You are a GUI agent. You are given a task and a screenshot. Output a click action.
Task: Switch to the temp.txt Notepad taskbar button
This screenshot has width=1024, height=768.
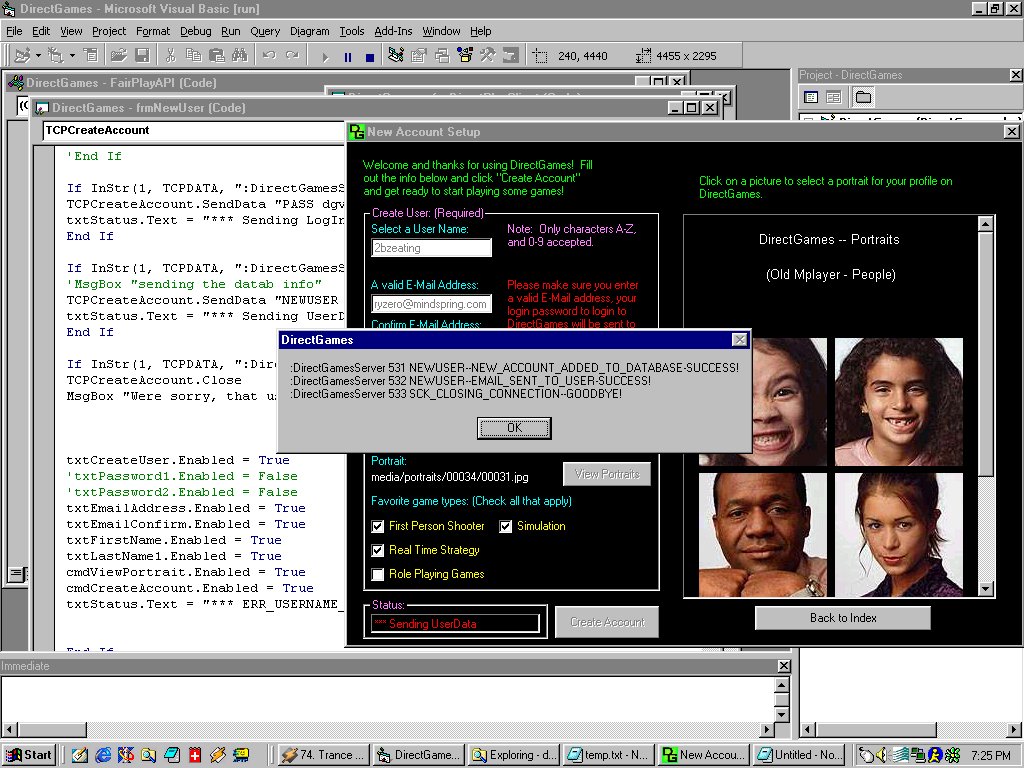tap(607, 755)
